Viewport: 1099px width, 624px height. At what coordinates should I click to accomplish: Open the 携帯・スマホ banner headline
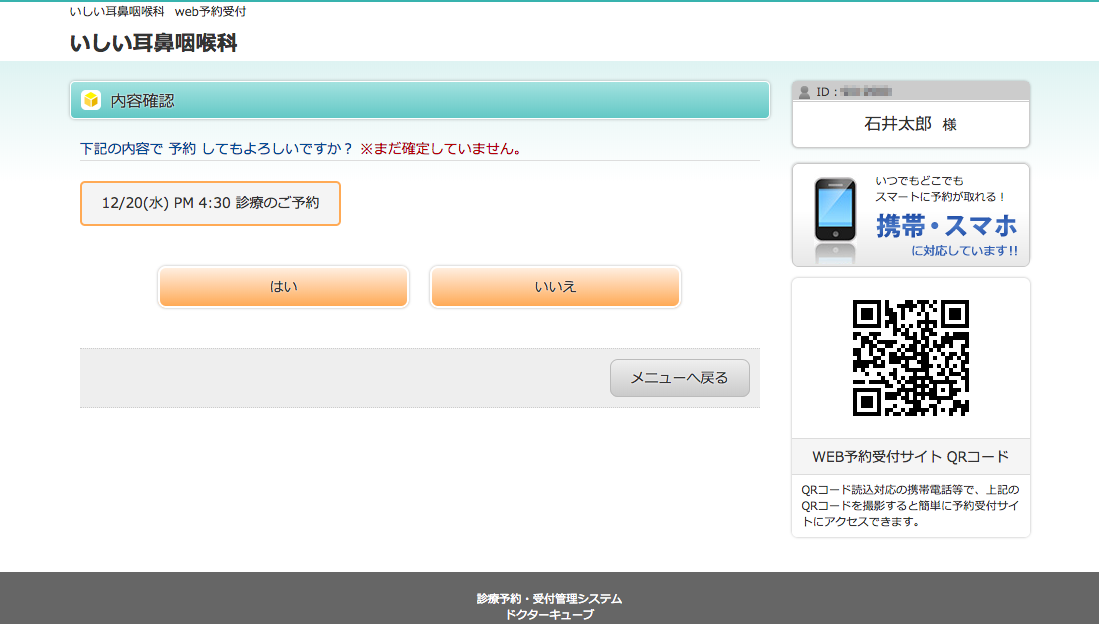[946, 226]
